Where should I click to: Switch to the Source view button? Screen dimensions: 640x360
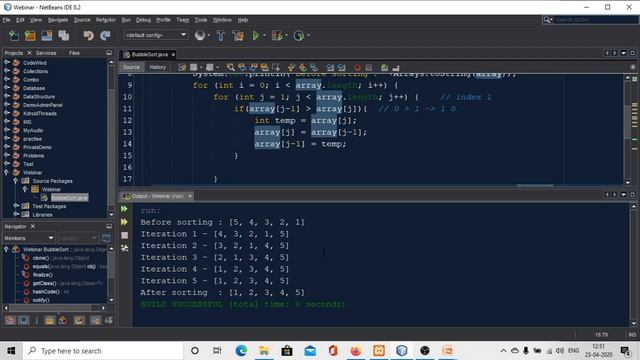[131, 67]
